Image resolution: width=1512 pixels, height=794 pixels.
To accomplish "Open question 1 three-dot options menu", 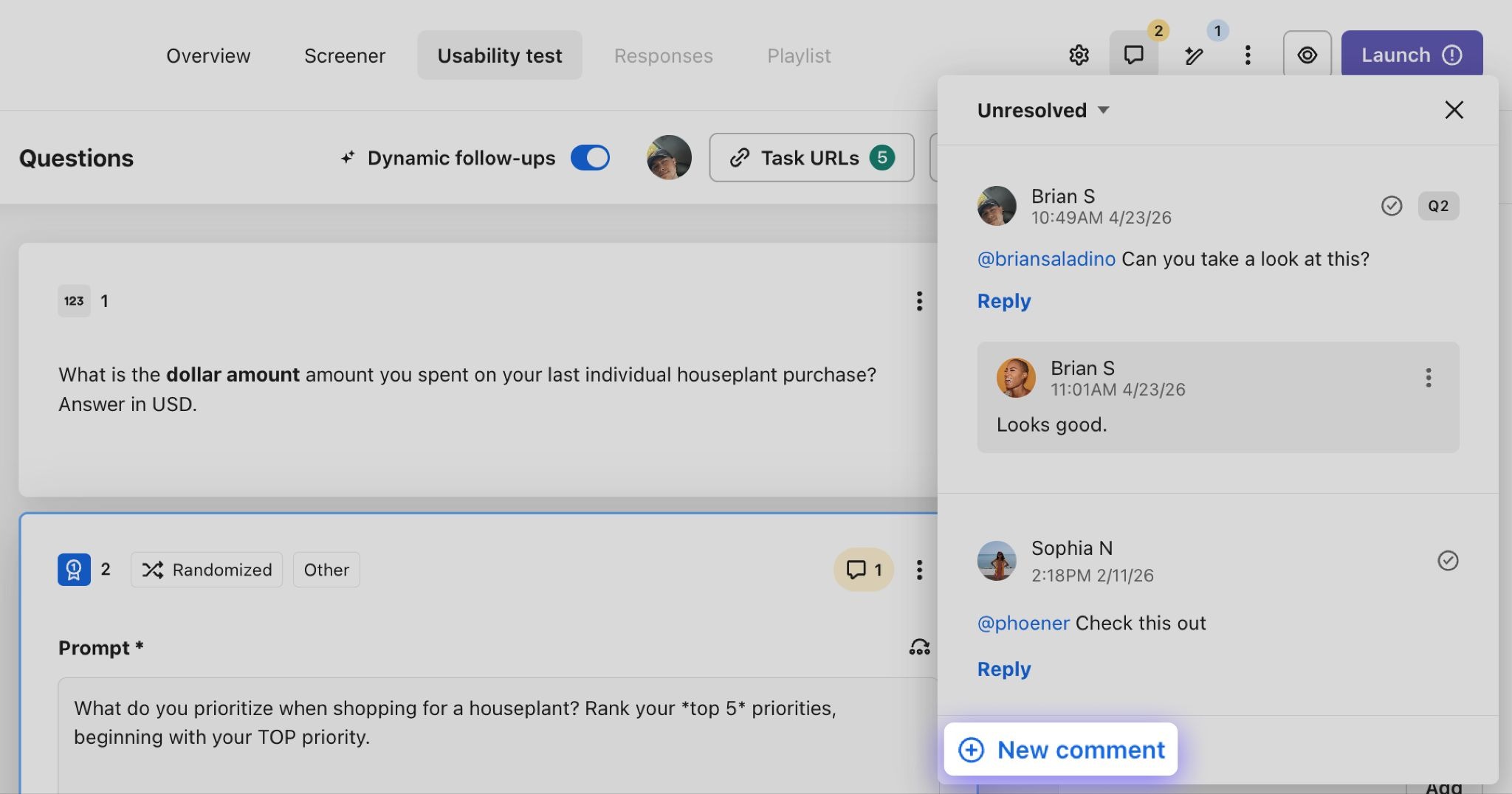I will click(x=919, y=301).
